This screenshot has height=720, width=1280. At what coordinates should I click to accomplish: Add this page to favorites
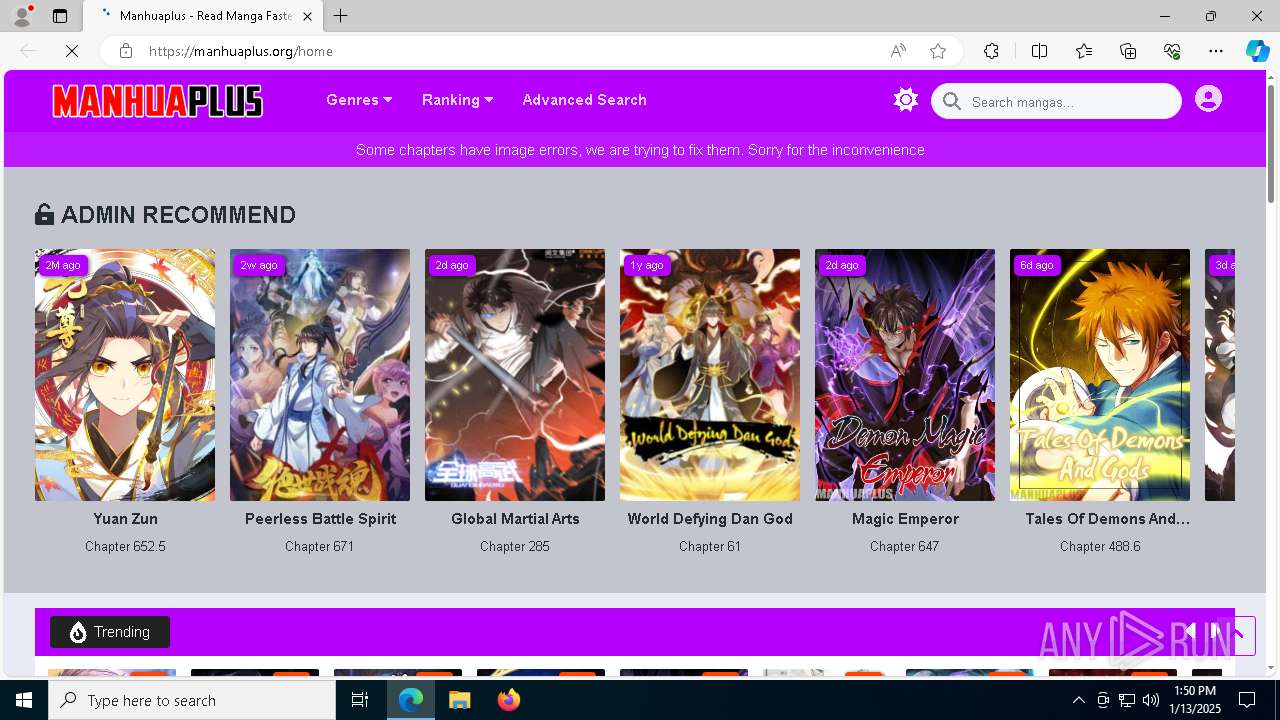click(938, 51)
